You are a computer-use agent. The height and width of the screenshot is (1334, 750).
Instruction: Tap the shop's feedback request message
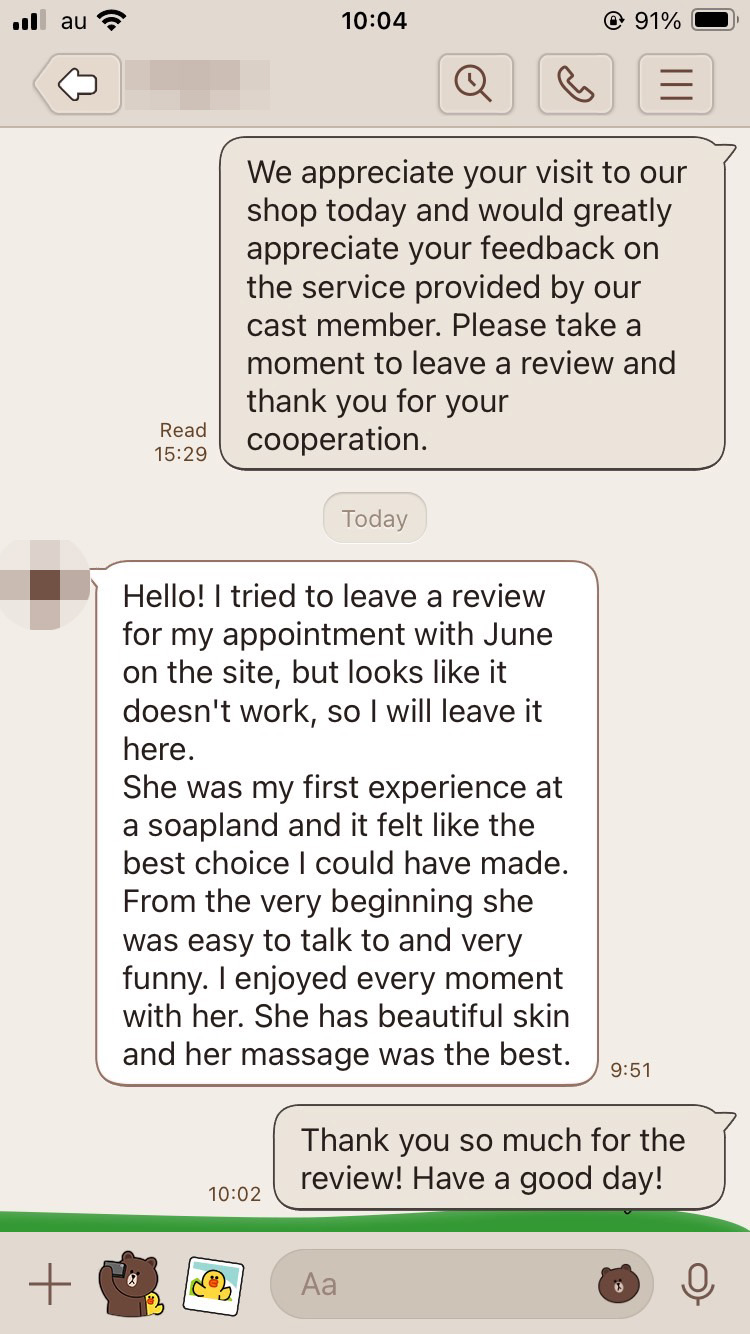pyautogui.click(x=471, y=304)
